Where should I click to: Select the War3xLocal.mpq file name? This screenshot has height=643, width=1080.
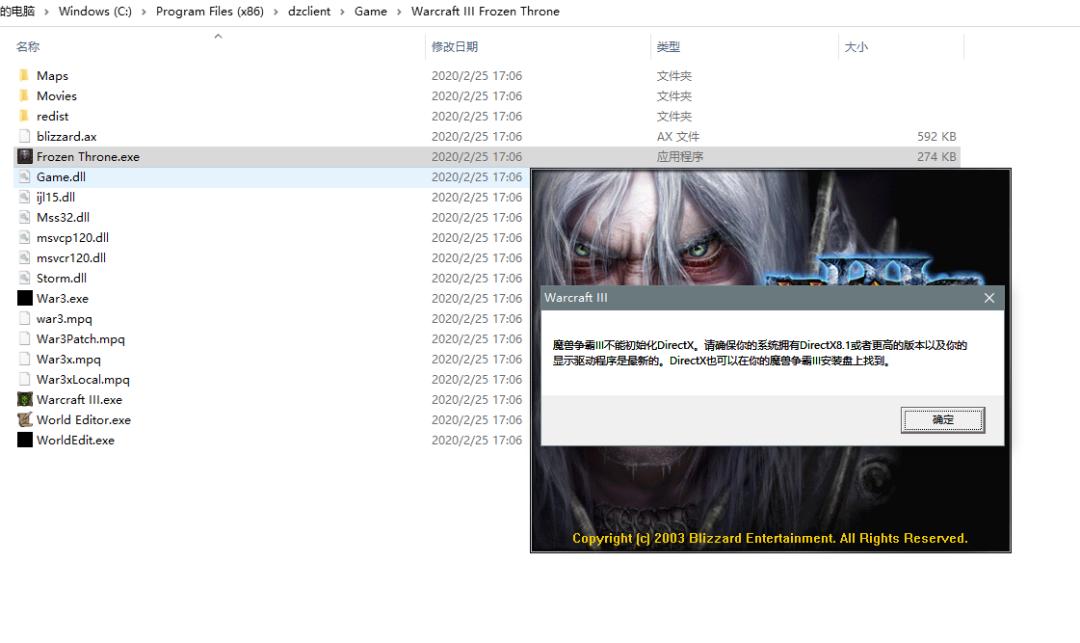pos(83,379)
